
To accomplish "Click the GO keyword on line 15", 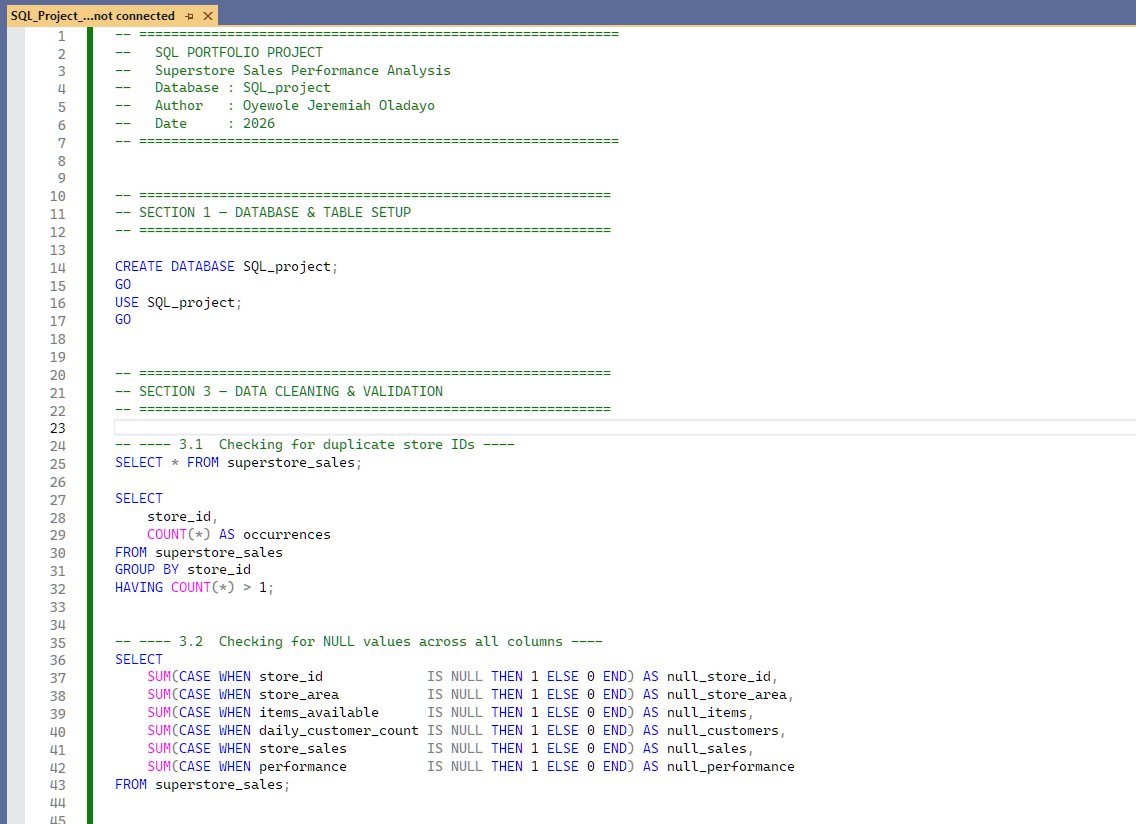I will [123, 284].
